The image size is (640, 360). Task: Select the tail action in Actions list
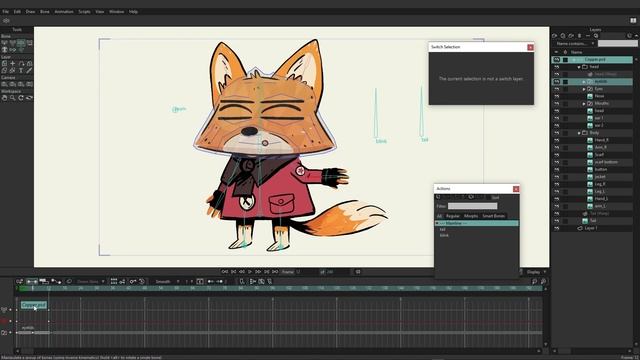(442, 229)
